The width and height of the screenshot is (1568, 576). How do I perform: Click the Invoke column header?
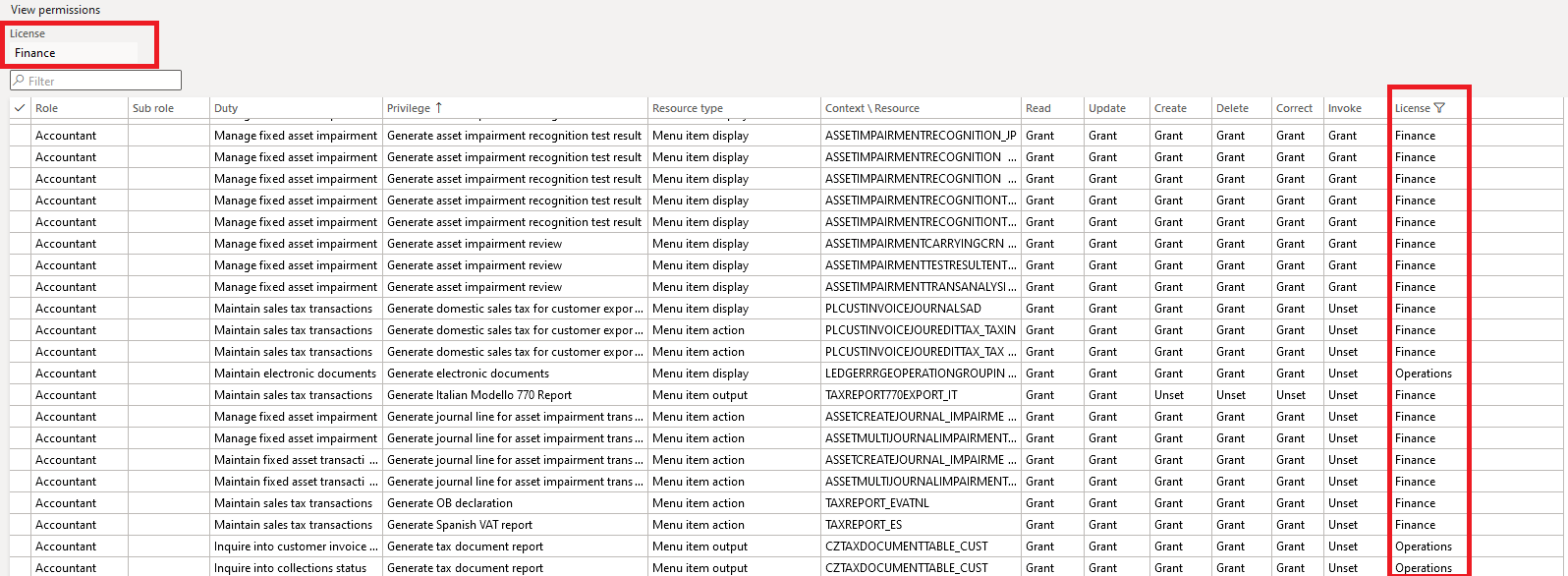pos(1356,108)
